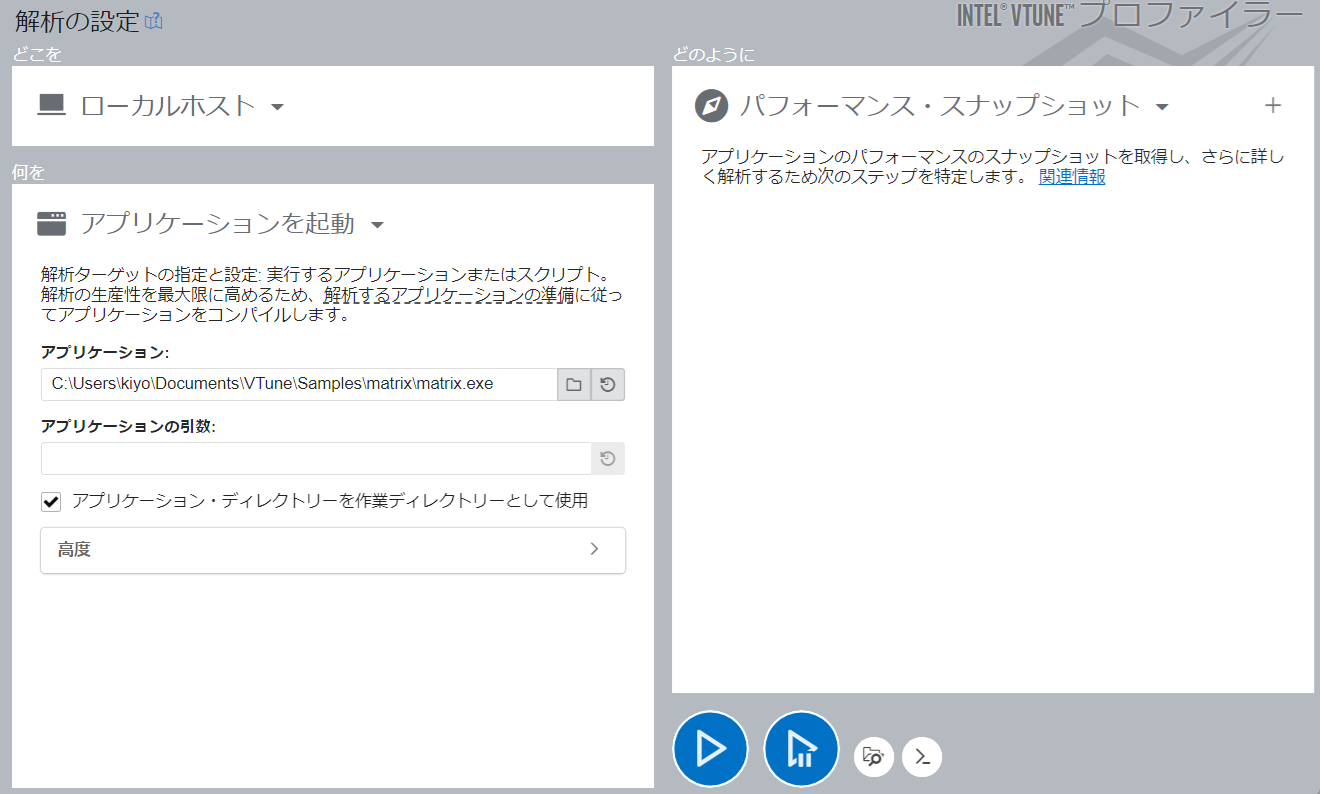Click the history icon beside the application path
1320x794 pixels.
(607, 384)
